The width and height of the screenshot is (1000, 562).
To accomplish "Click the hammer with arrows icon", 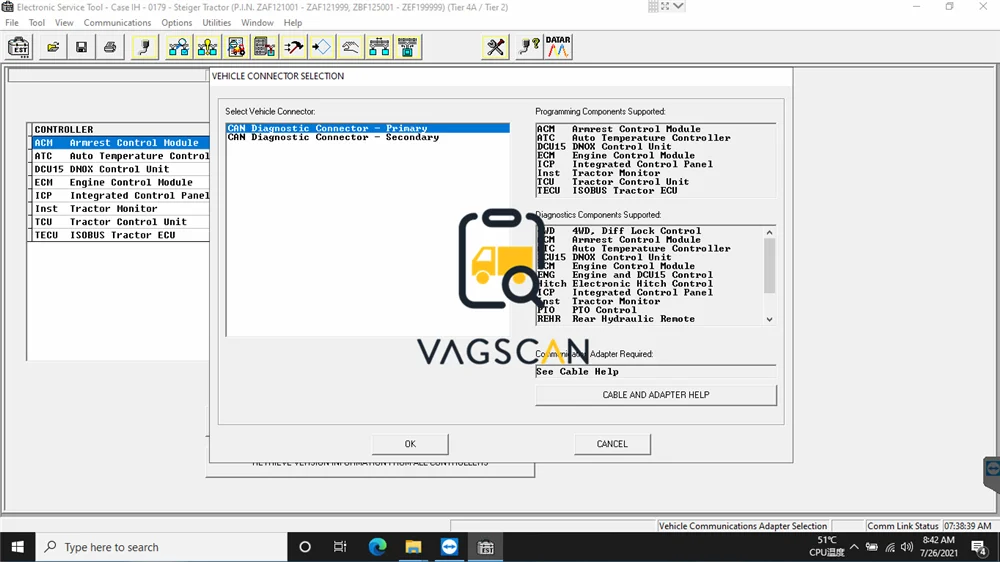I will pos(293,47).
